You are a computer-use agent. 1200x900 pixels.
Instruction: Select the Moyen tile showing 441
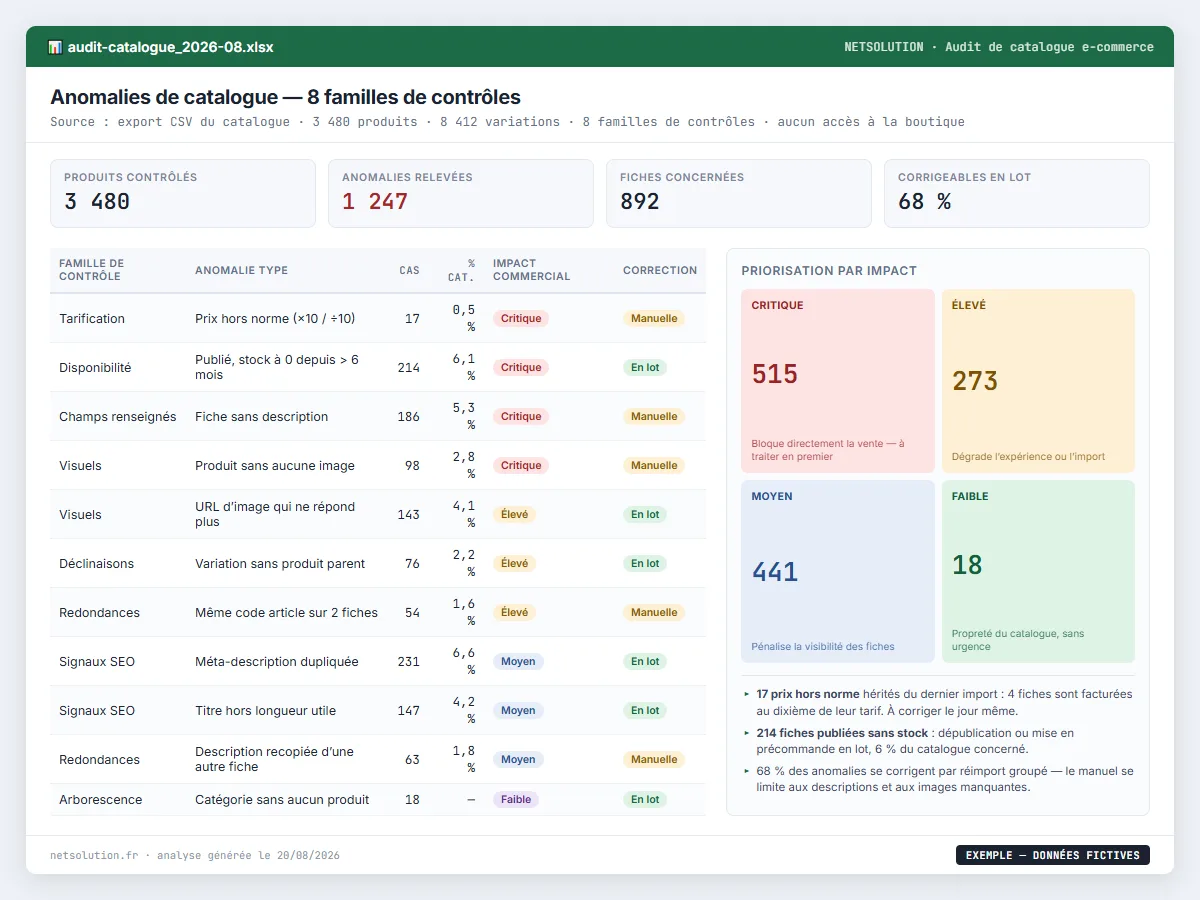[838, 571]
